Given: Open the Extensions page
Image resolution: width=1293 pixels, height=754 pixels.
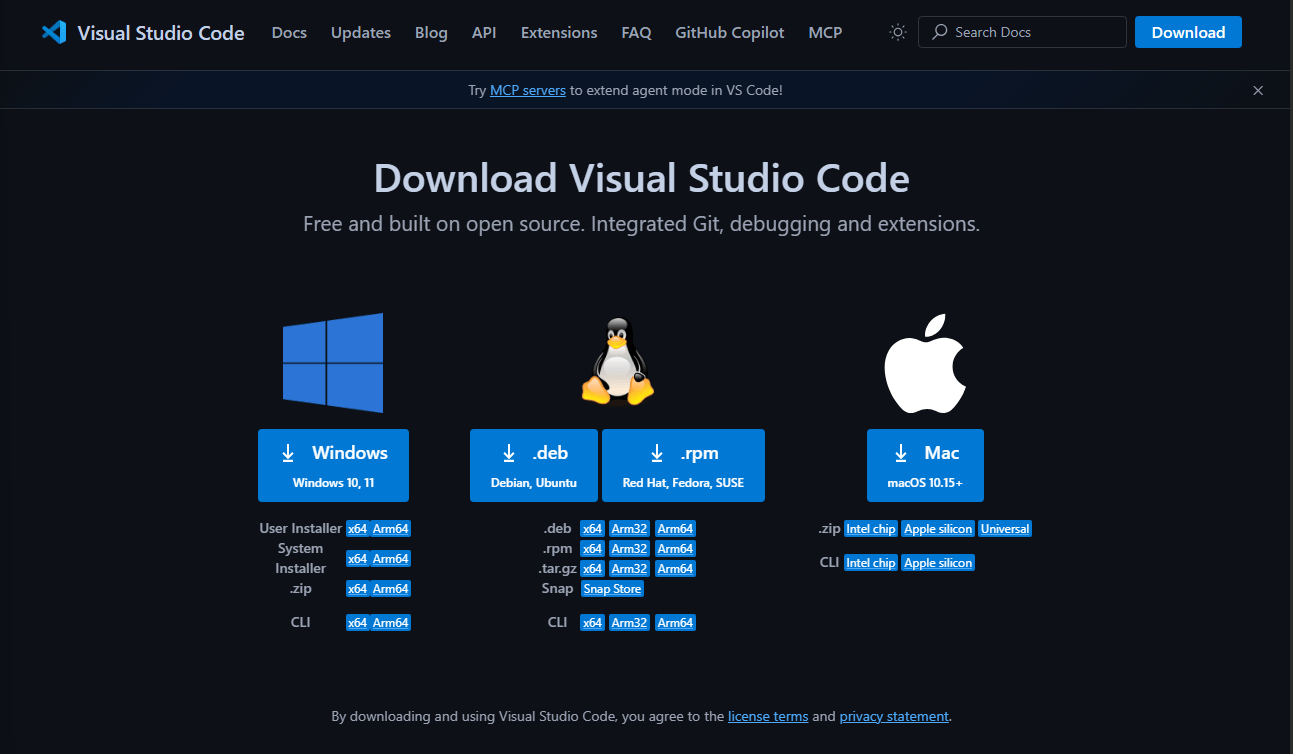Looking at the screenshot, I should pos(559,32).
